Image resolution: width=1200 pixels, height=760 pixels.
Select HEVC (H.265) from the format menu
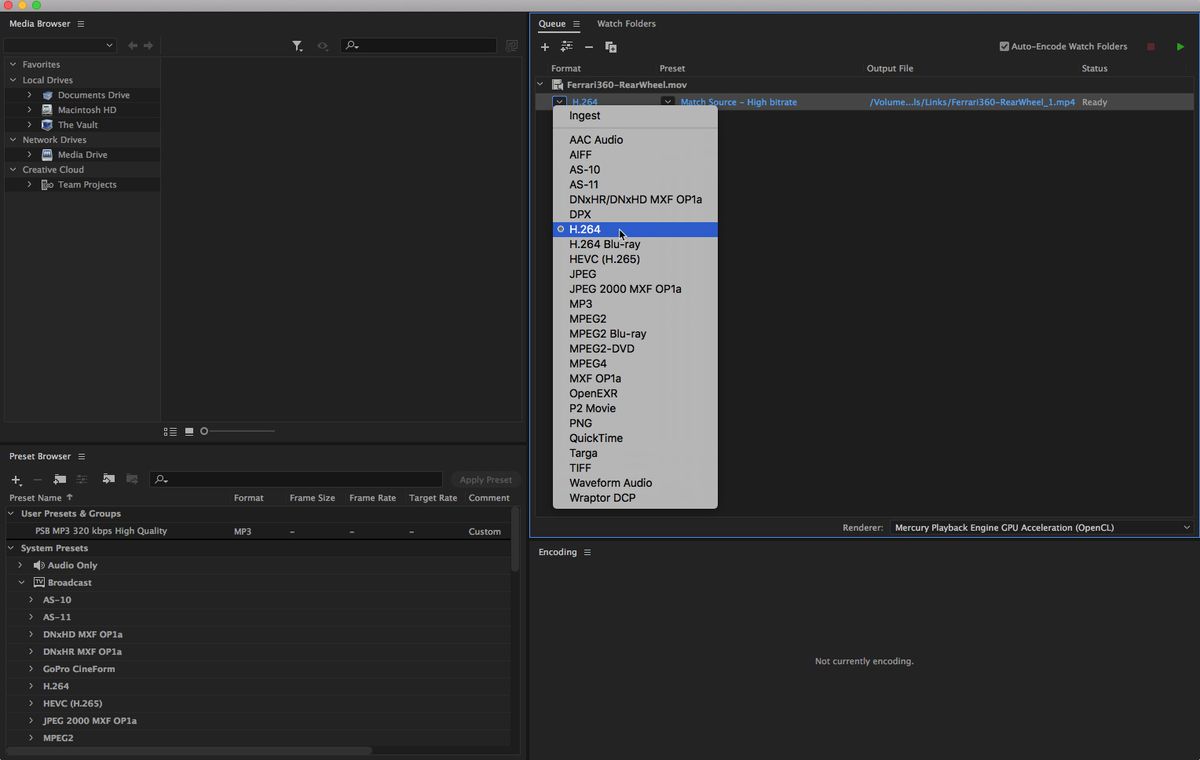(603, 258)
